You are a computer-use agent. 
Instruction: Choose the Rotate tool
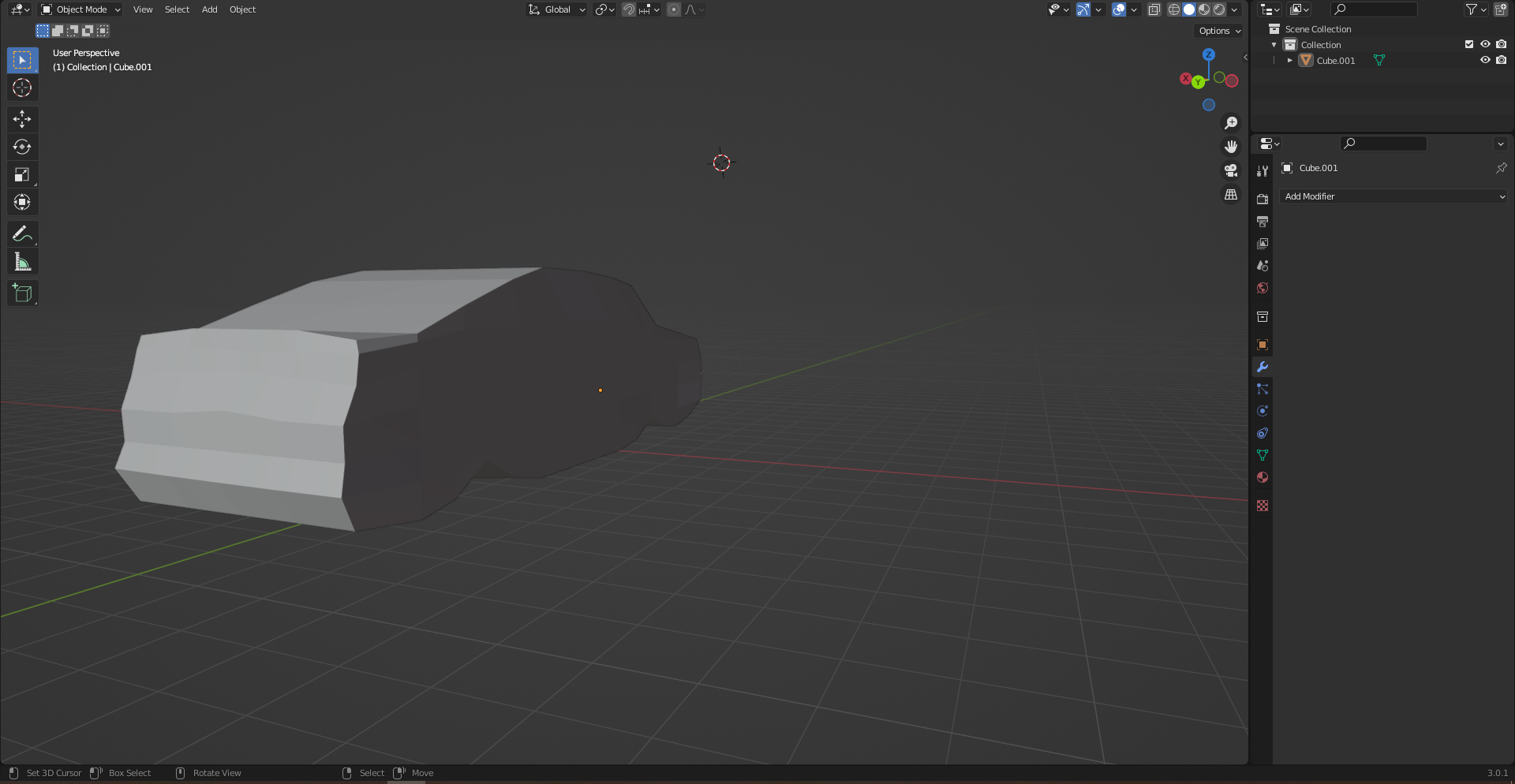click(22, 147)
